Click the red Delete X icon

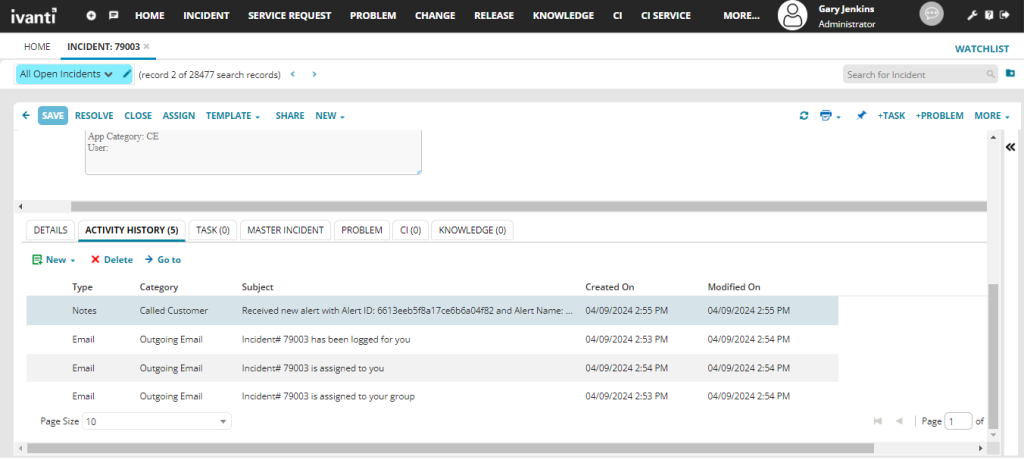coord(95,259)
